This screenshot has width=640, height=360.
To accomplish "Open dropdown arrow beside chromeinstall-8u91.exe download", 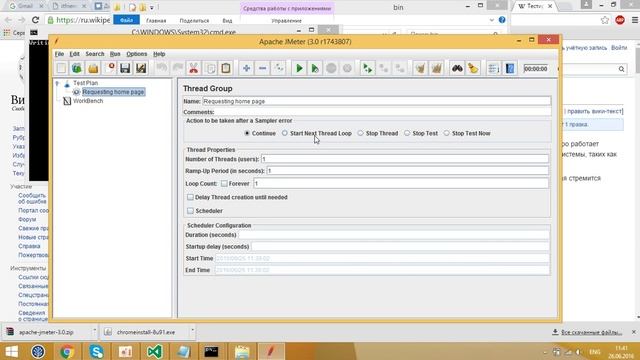I will tap(192, 330).
